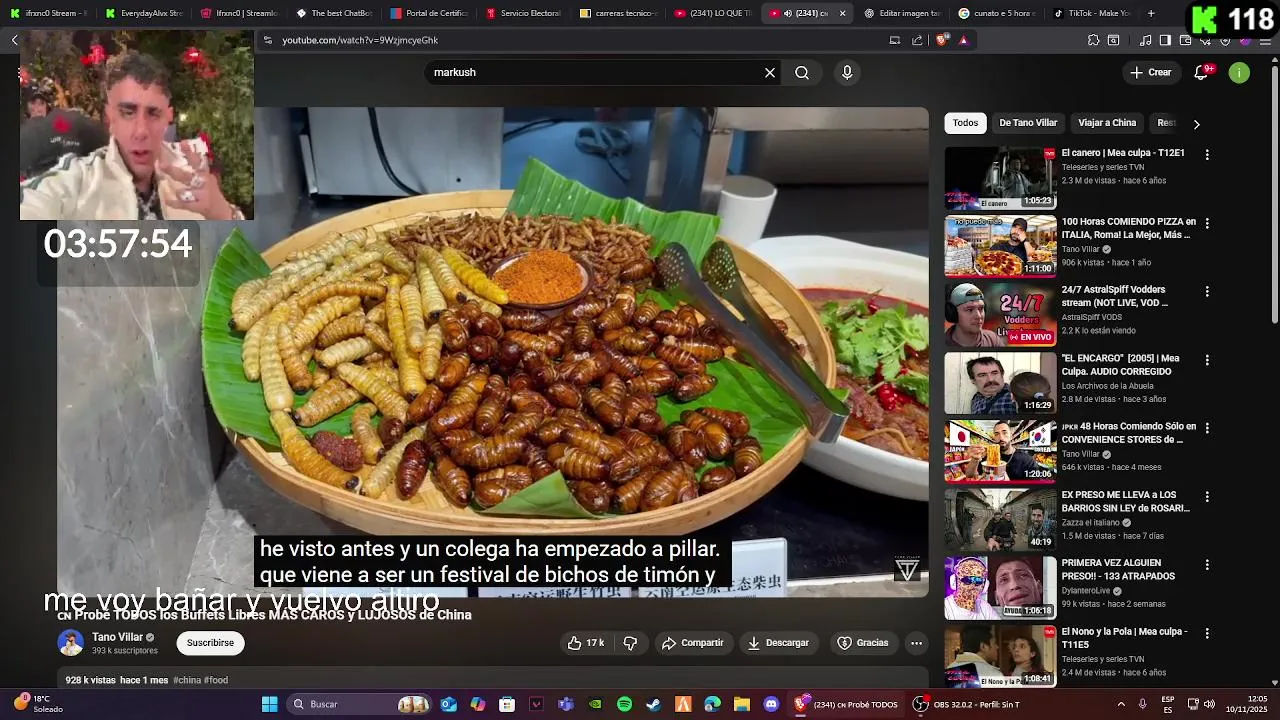Send Gracias to the creator
Screen dimensions: 1280x720
pos(862,643)
